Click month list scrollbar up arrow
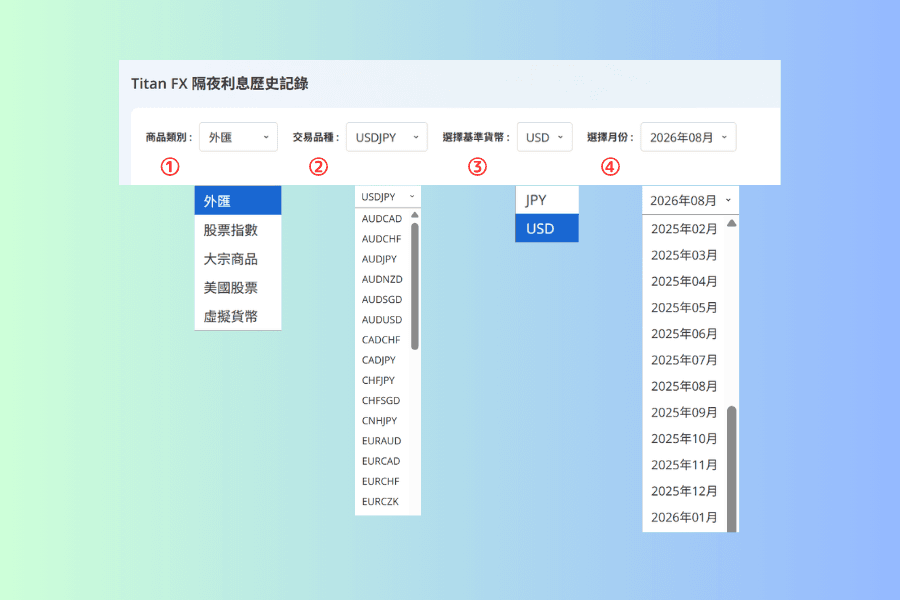This screenshot has width=900, height=600. click(732, 223)
